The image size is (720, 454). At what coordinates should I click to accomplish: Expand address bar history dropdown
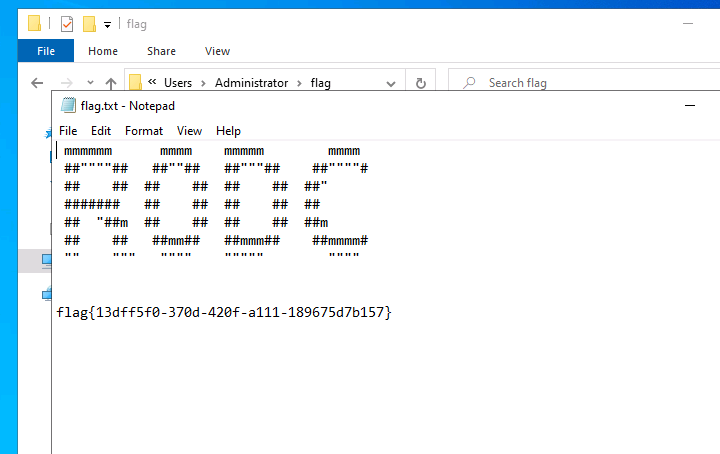[x=391, y=84]
